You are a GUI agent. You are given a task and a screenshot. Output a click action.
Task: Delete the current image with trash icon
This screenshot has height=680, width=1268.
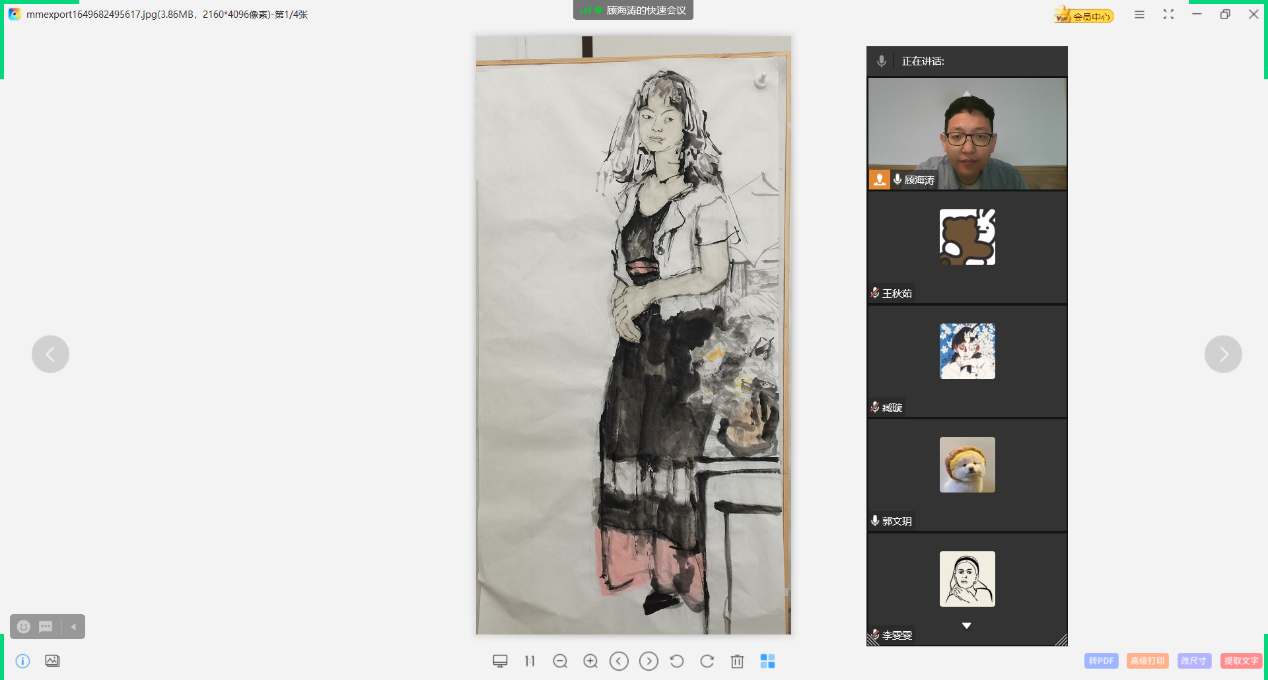coord(737,661)
